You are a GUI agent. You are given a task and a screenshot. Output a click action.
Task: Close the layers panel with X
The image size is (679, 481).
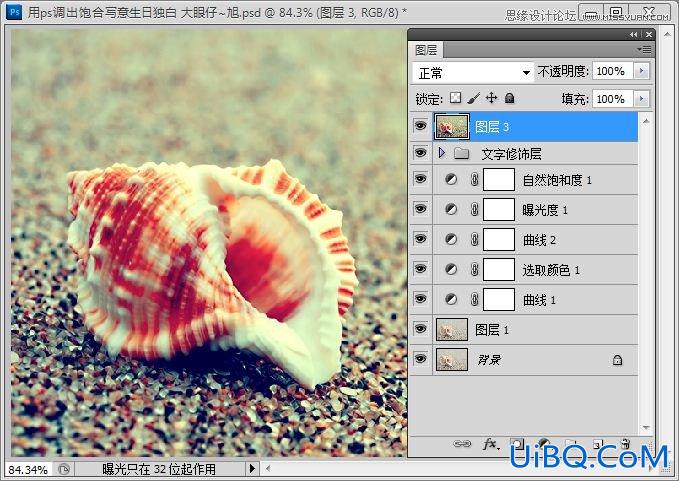pyautogui.click(x=649, y=35)
